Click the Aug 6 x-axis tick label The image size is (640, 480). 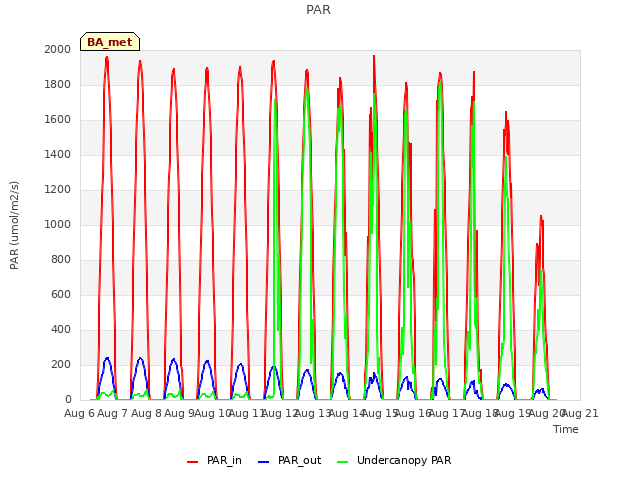click(79, 413)
